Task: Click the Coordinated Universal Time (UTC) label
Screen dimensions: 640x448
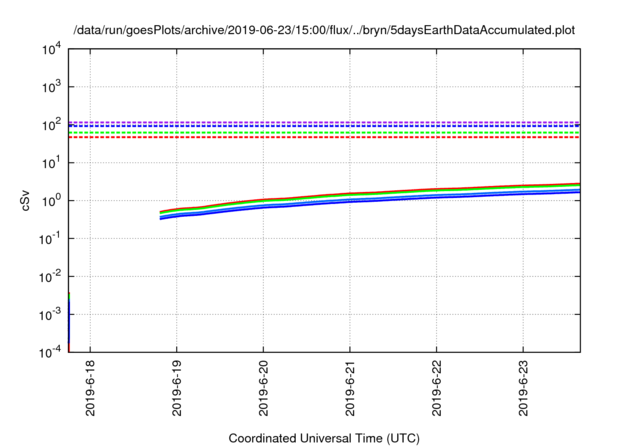Action: click(x=324, y=438)
